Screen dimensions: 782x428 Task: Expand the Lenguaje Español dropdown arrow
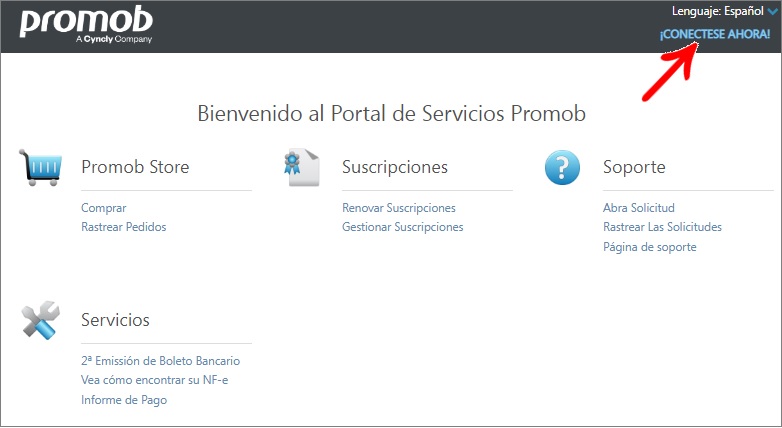pyautogui.click(x=773, y=11)
